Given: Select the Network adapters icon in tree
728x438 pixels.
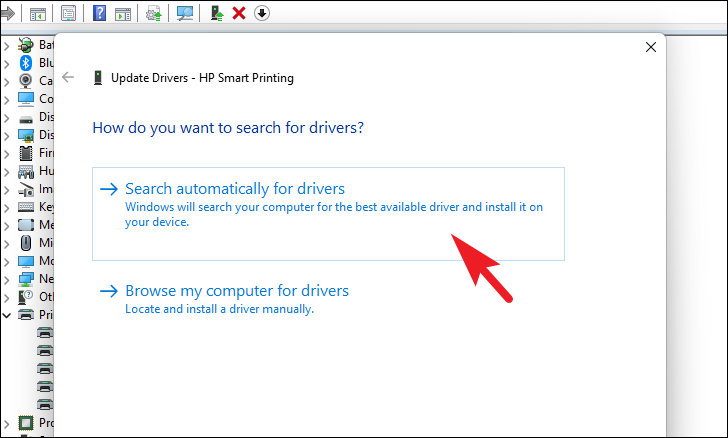Looking at the screenshot, I should (x=26, y=279).
